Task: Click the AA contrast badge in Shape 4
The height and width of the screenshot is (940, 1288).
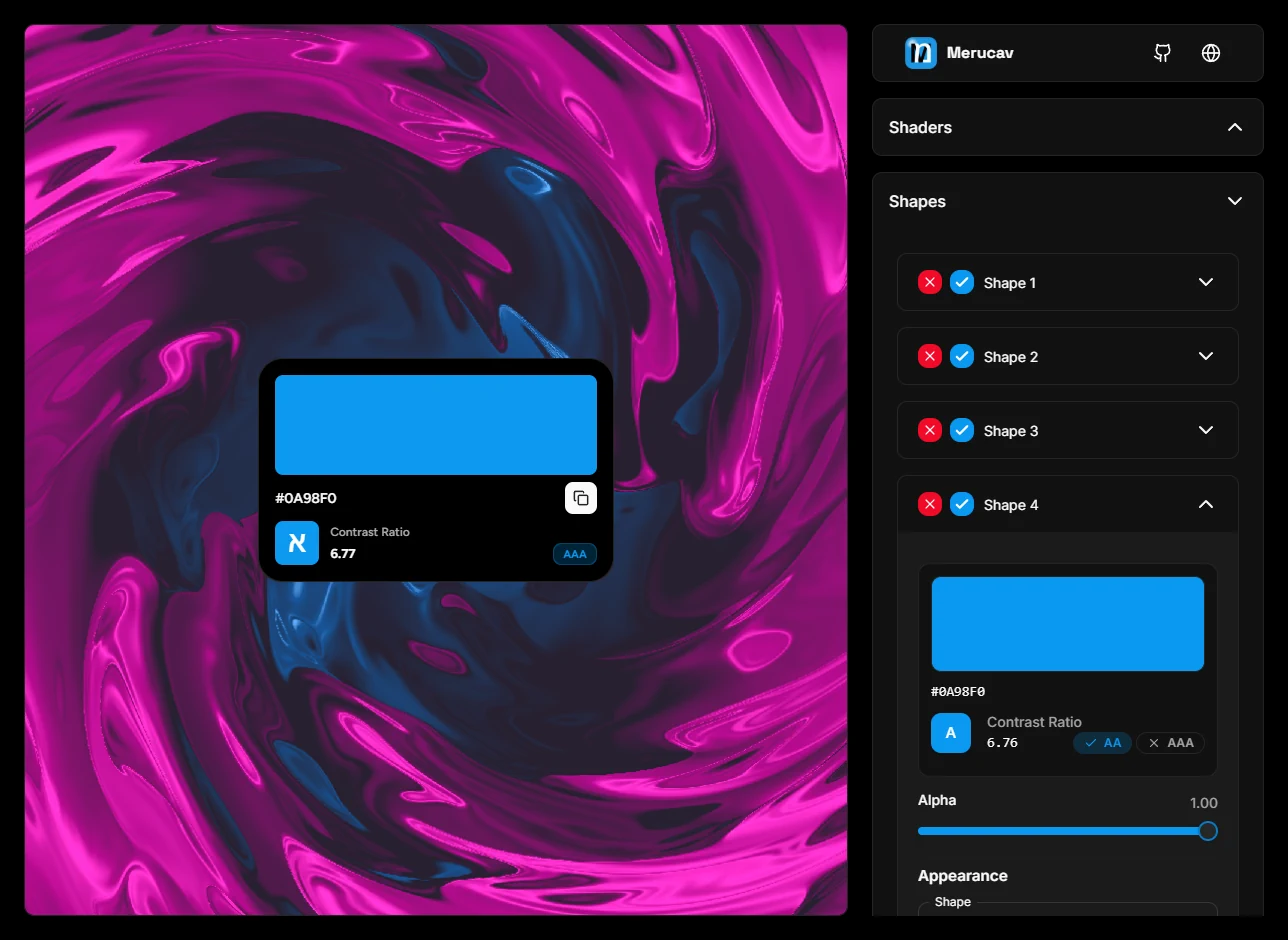Action: 1103,743
